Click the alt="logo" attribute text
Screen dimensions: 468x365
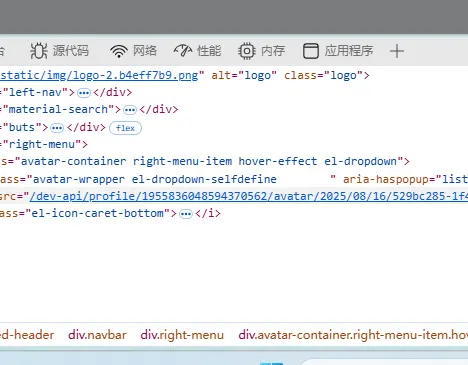pyautogui.click(x=244, y=75)
